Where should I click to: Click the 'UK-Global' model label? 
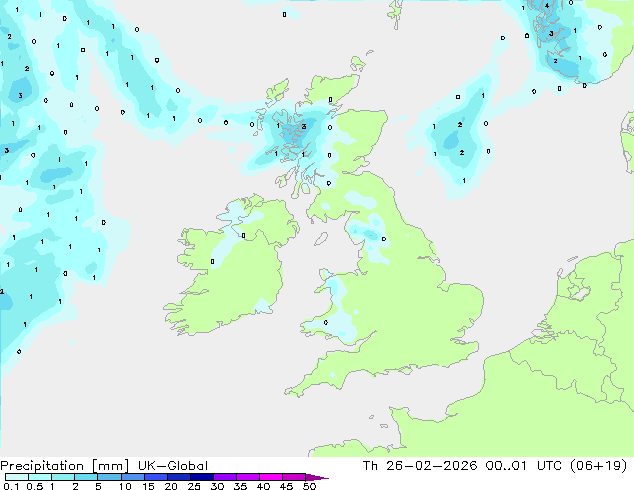coord(173,466)
